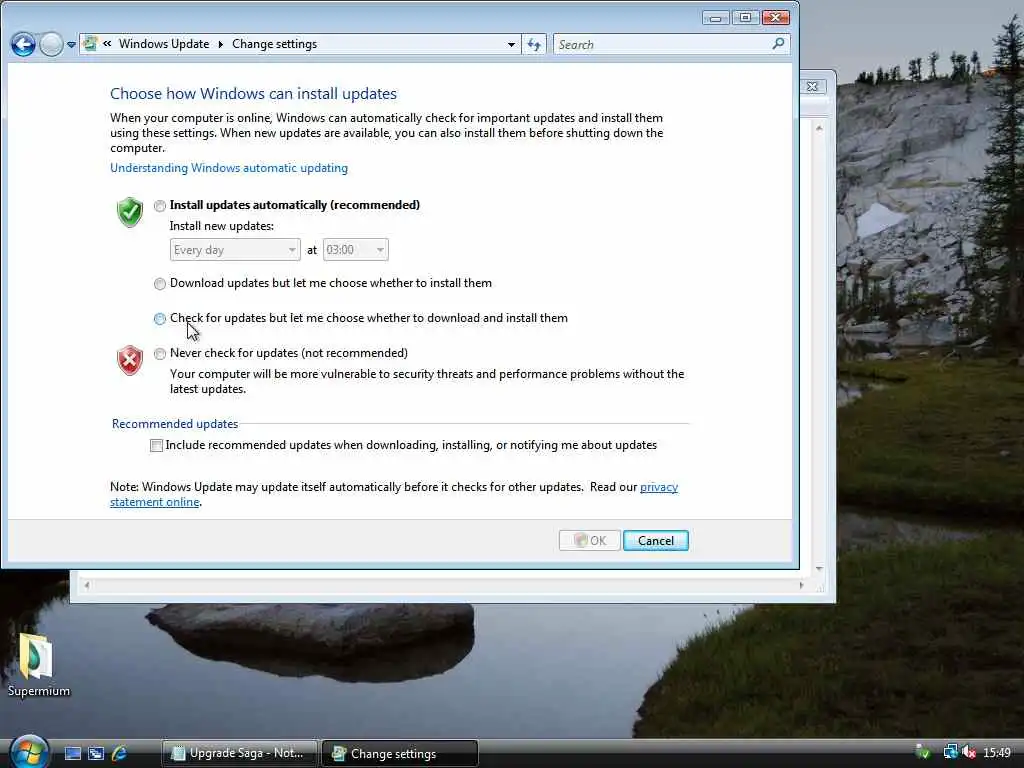
Task: Click the greyed Forward navigation button
Action: coord(51,44)
